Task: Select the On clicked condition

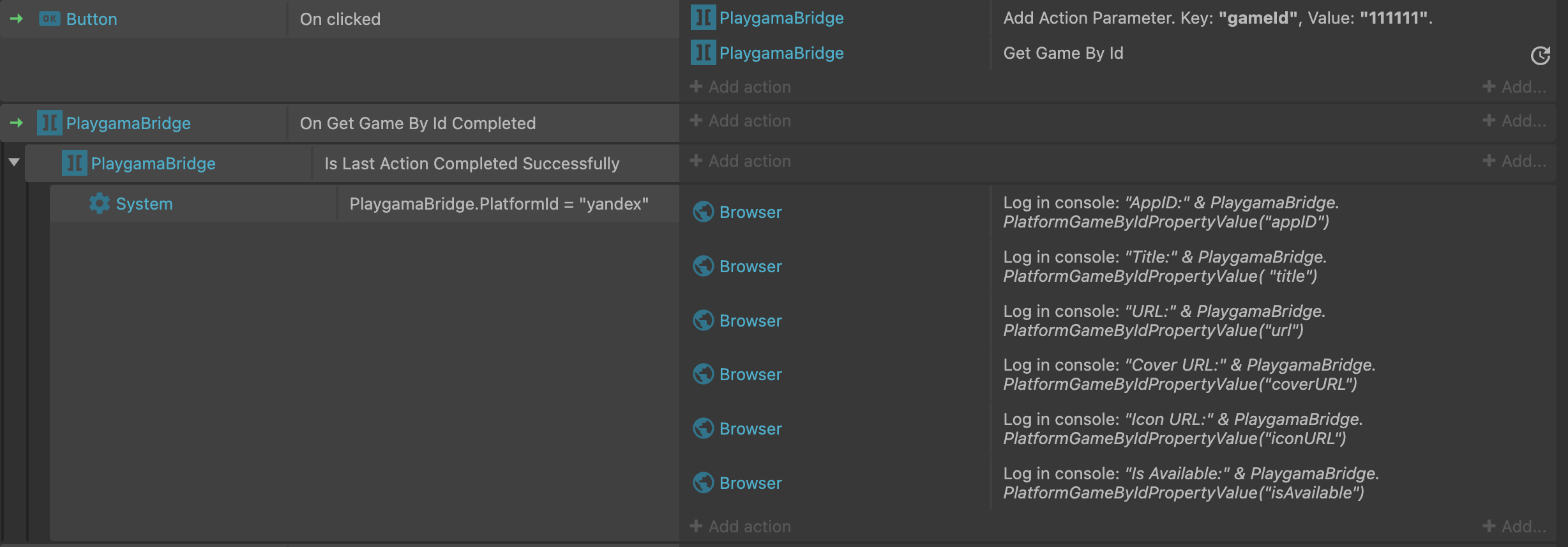Action: pos(340,19)
